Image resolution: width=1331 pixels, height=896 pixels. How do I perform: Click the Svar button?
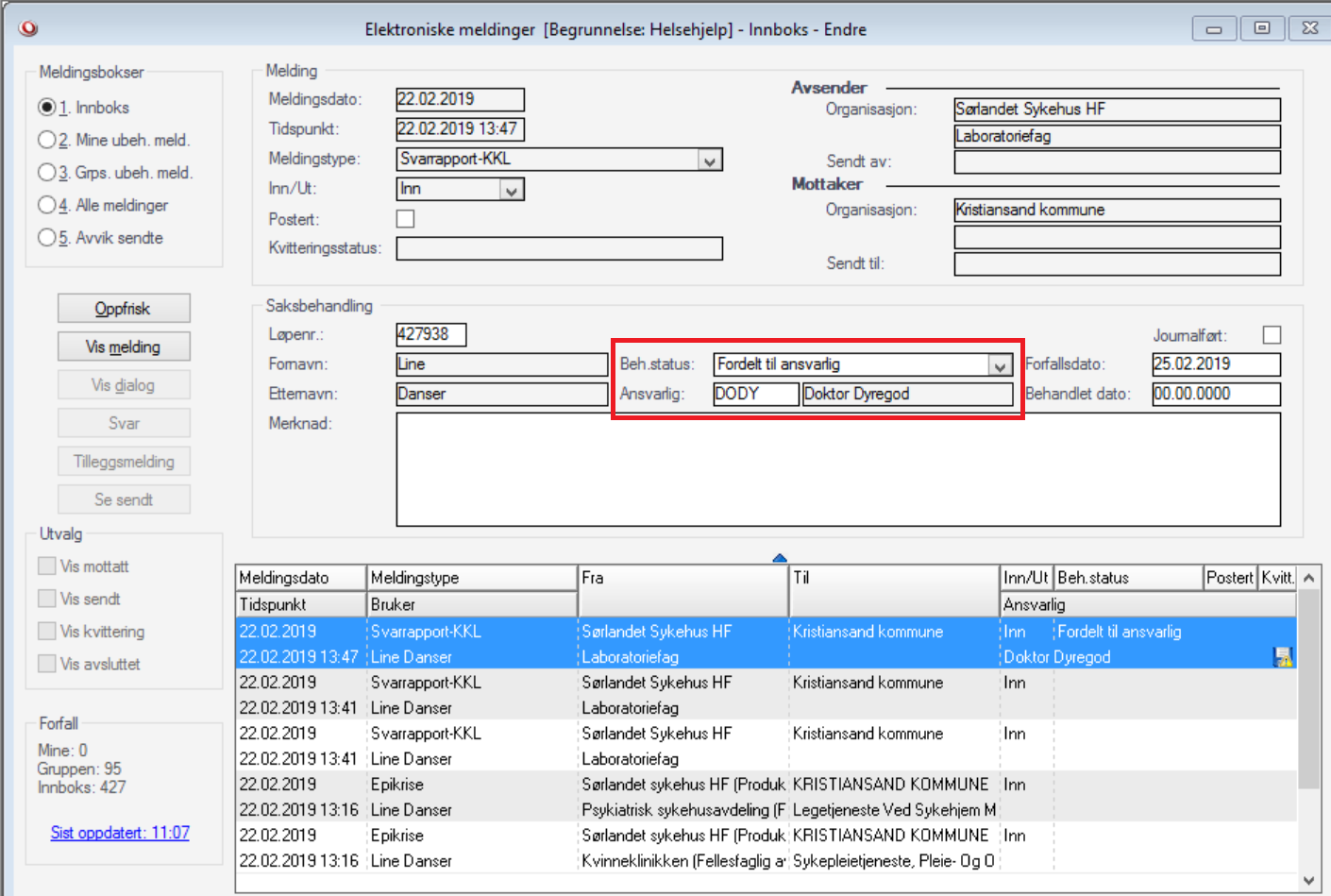[124, 423]
